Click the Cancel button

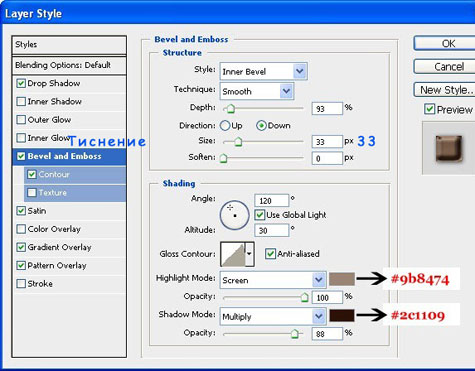(445, 67)
